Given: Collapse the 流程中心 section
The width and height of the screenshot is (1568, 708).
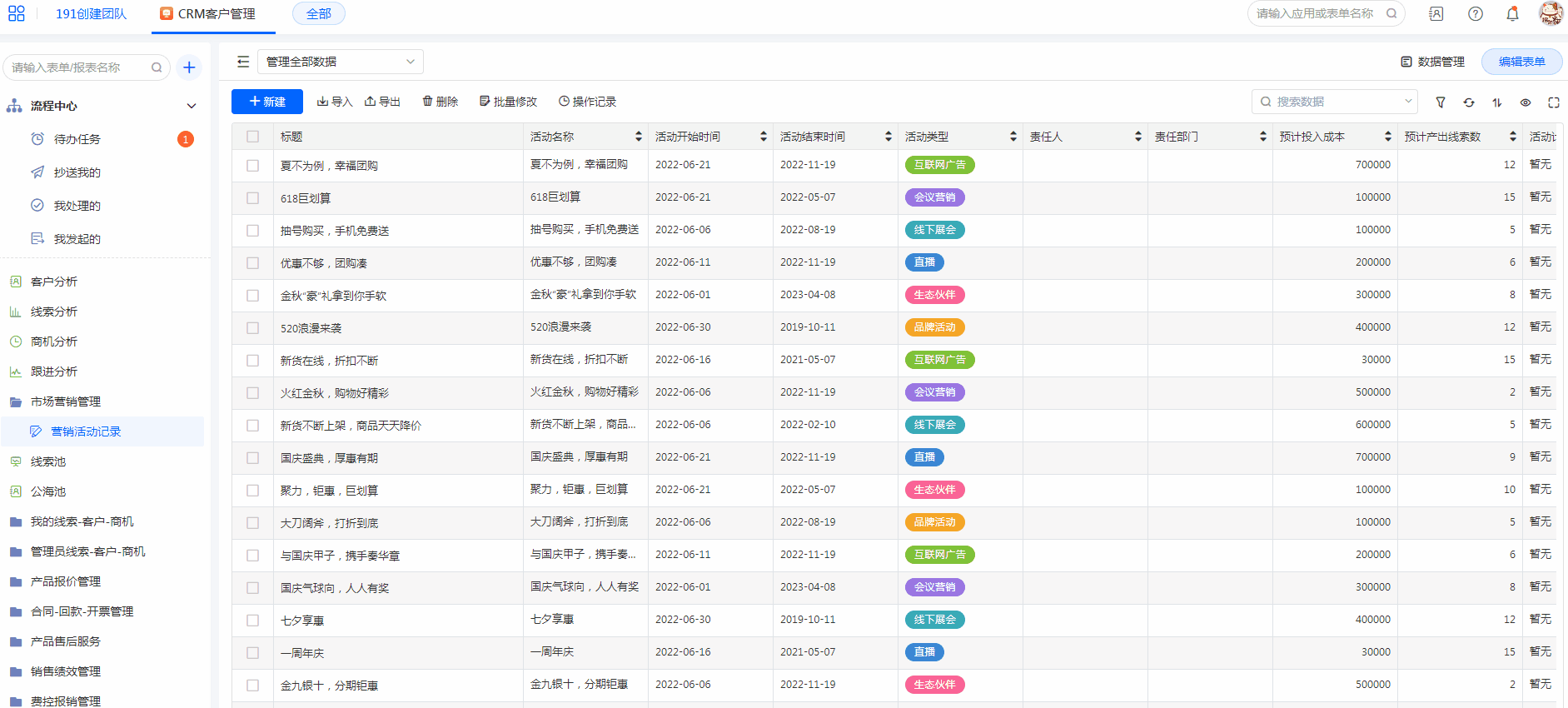Looking at the screenshot, I should [192, 106].
